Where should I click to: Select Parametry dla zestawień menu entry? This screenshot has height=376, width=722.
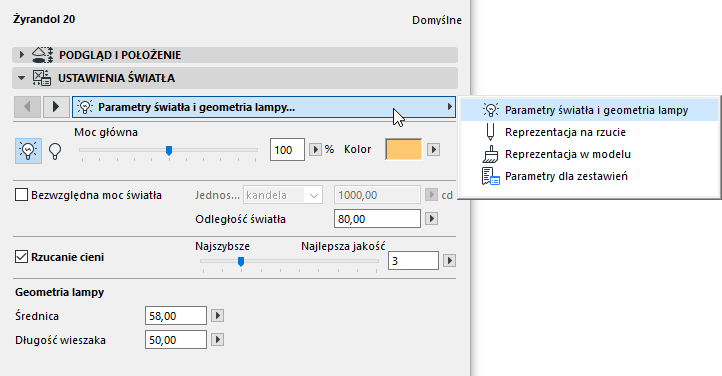(589, 176)
